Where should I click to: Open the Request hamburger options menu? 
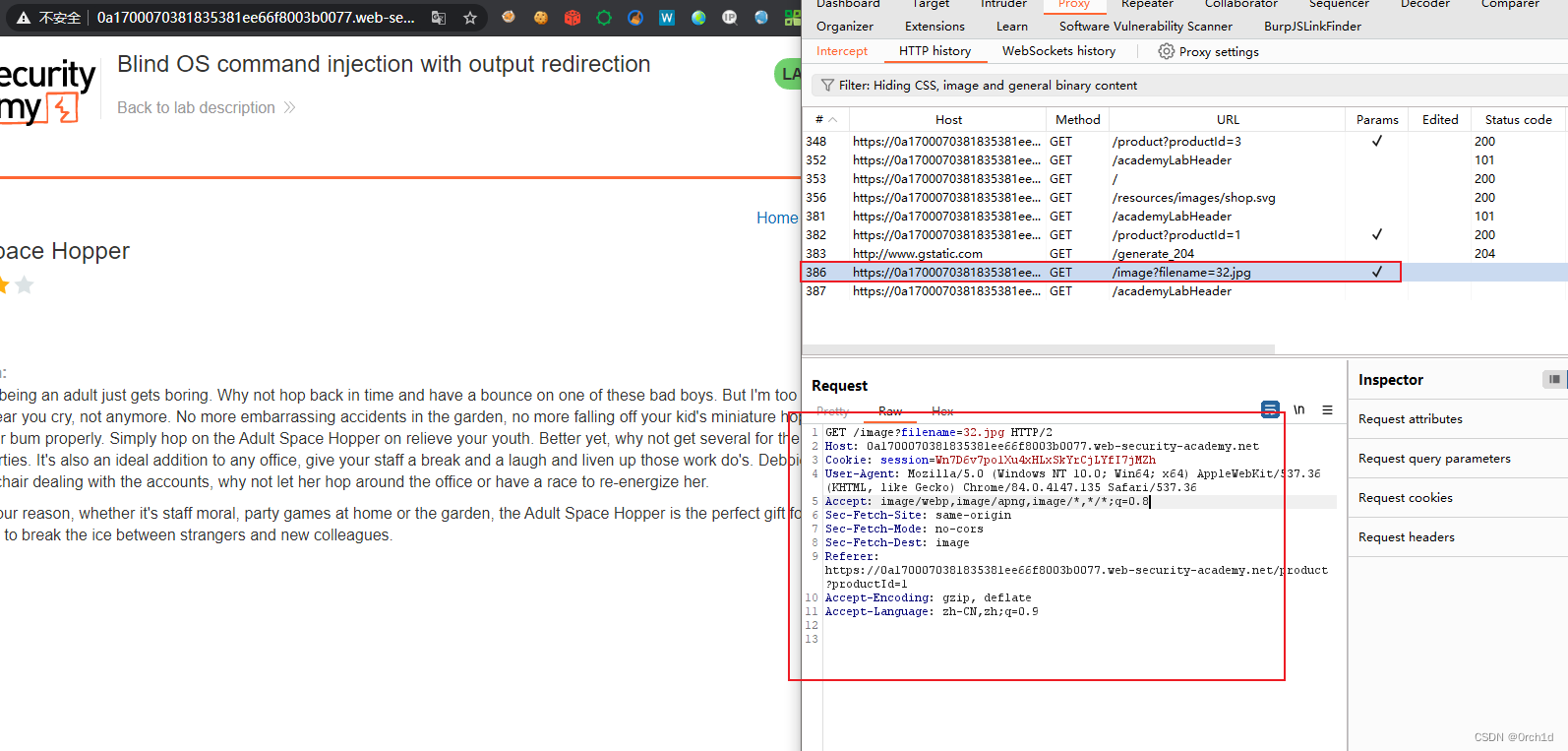click(x=1327, y=409)
